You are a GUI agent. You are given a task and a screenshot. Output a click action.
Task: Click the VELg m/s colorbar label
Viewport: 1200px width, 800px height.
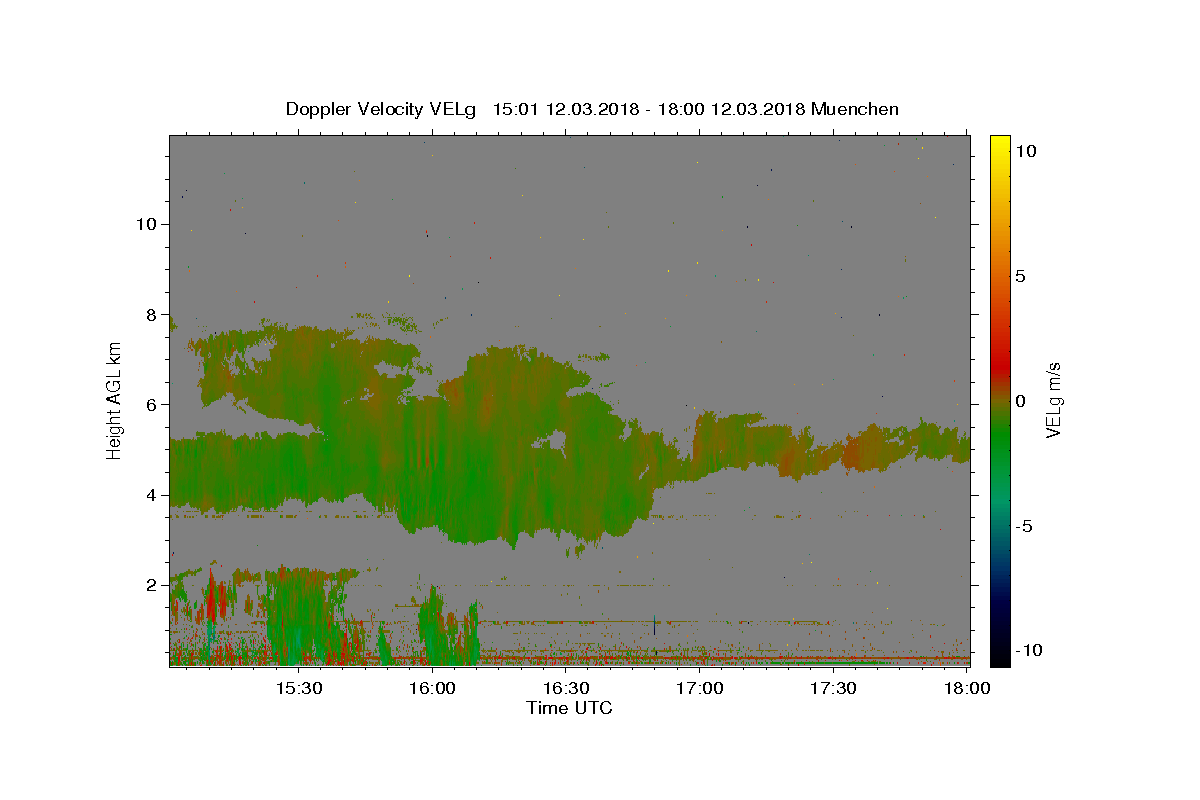(1053, 401)
